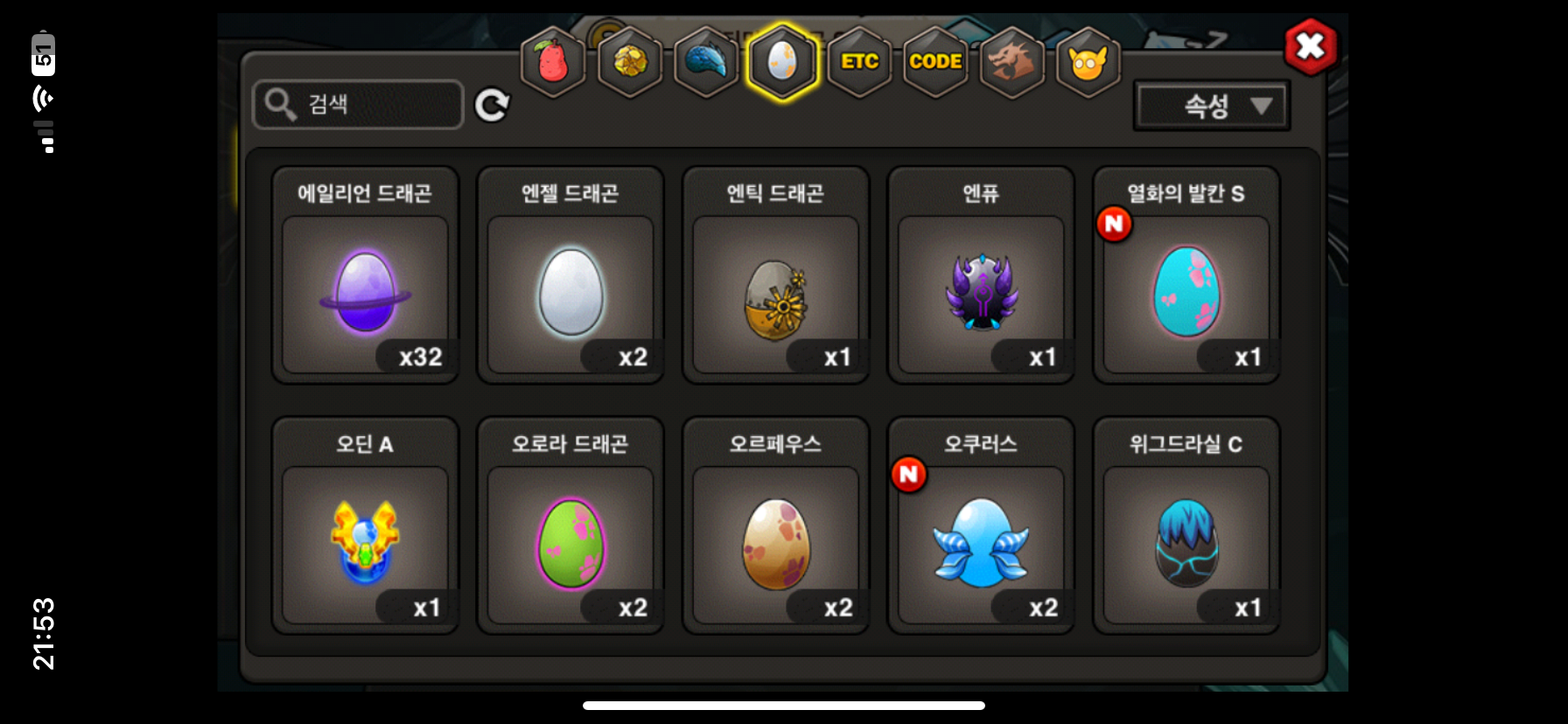Pick the 위그드라실 C dark egg

1186,526
